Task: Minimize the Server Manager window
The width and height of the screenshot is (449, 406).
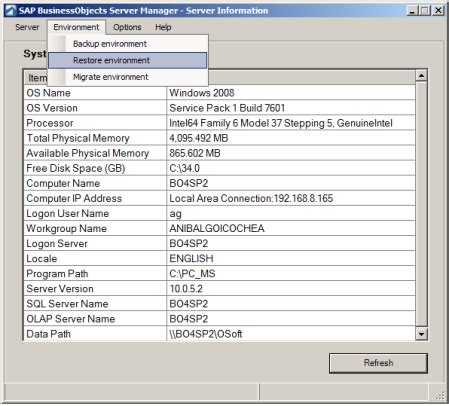Action: click(412, 11)
